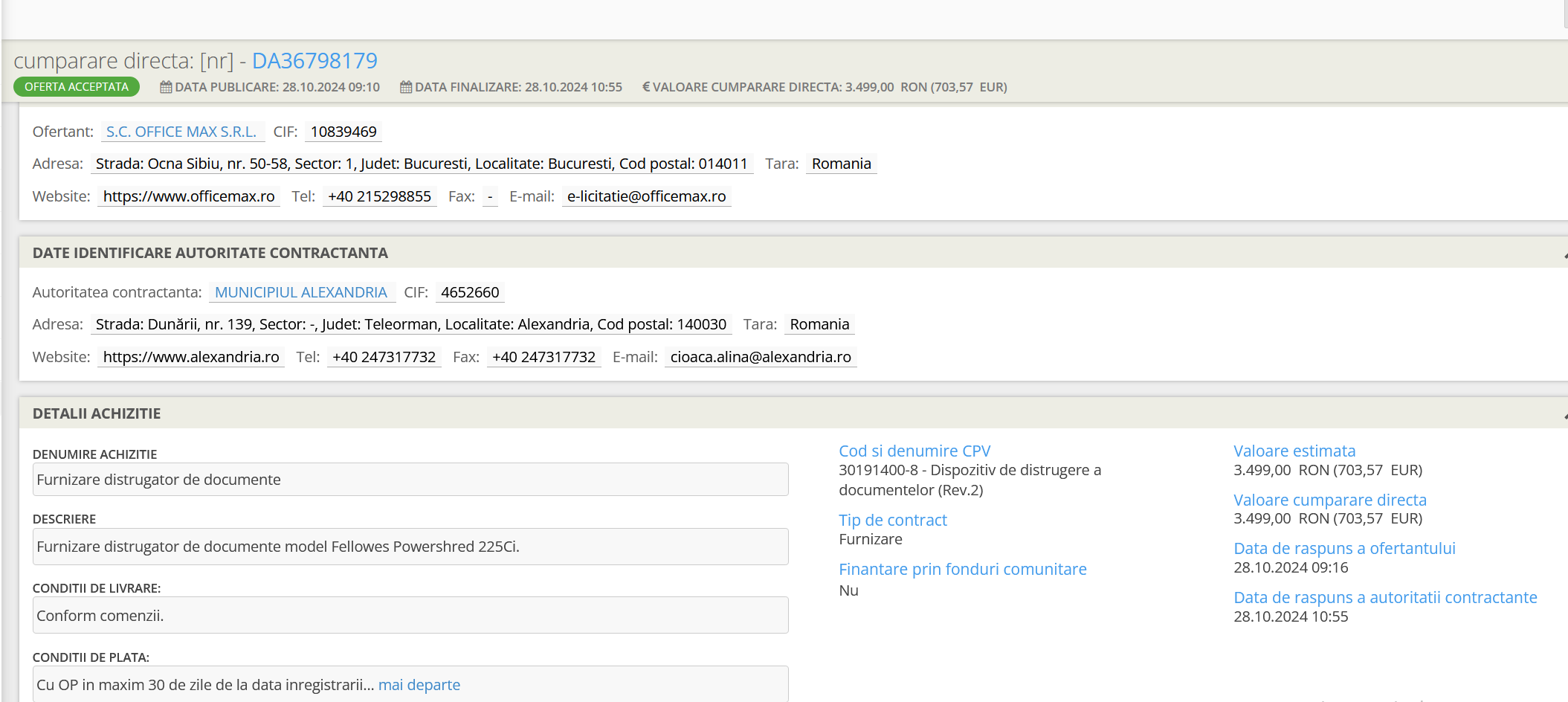Viewport: 1568px width, 702px height.
Task: Click calendar icon beside DATA FINALIZARE
Action: click(x=406, y=87)
